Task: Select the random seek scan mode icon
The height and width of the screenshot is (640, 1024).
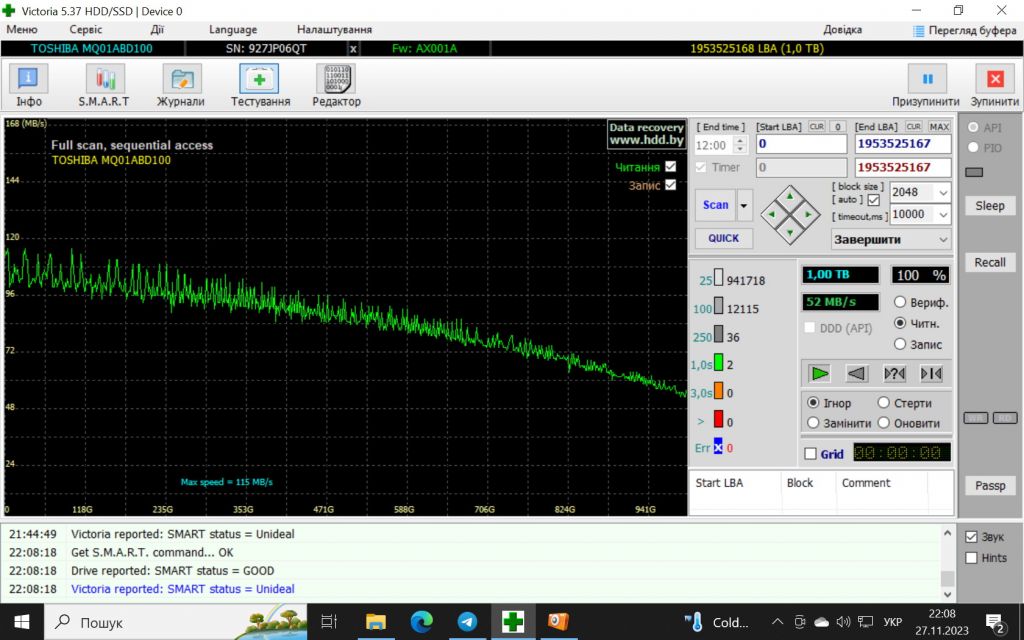Action: tap(894, 374)
